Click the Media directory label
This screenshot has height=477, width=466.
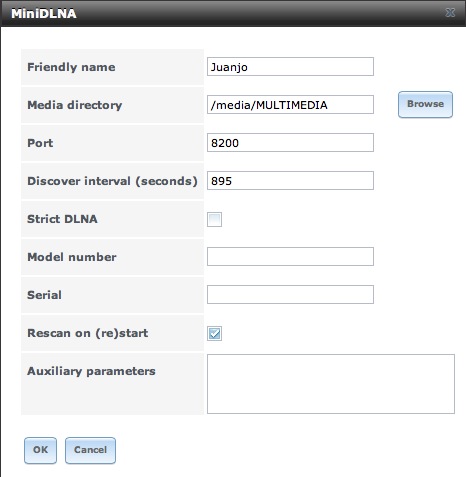coord(75,105)
